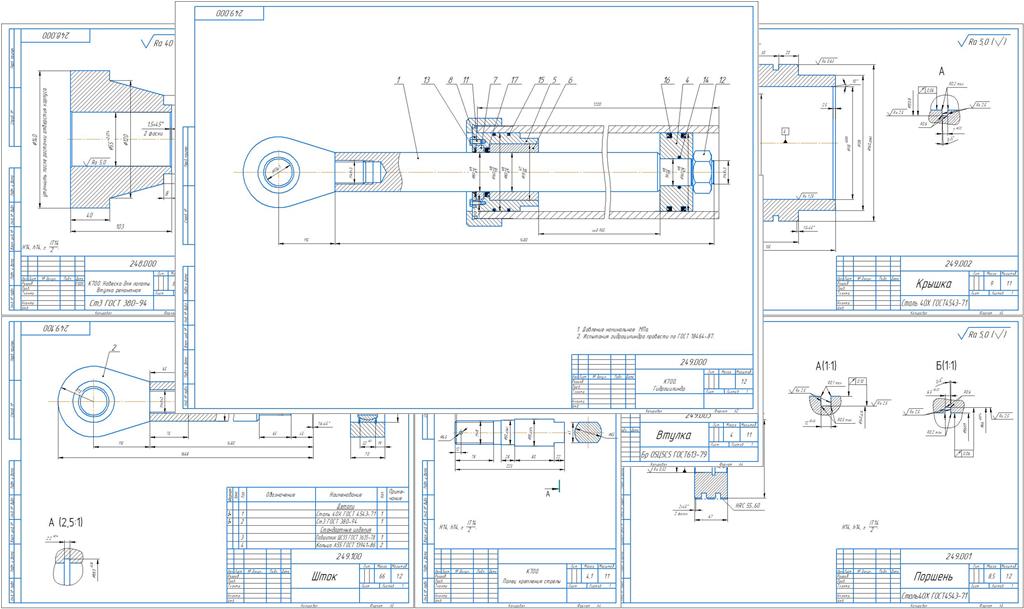Select callout "2" above the Шток rod eye
Screen dimensions: 1024x609
114,349
